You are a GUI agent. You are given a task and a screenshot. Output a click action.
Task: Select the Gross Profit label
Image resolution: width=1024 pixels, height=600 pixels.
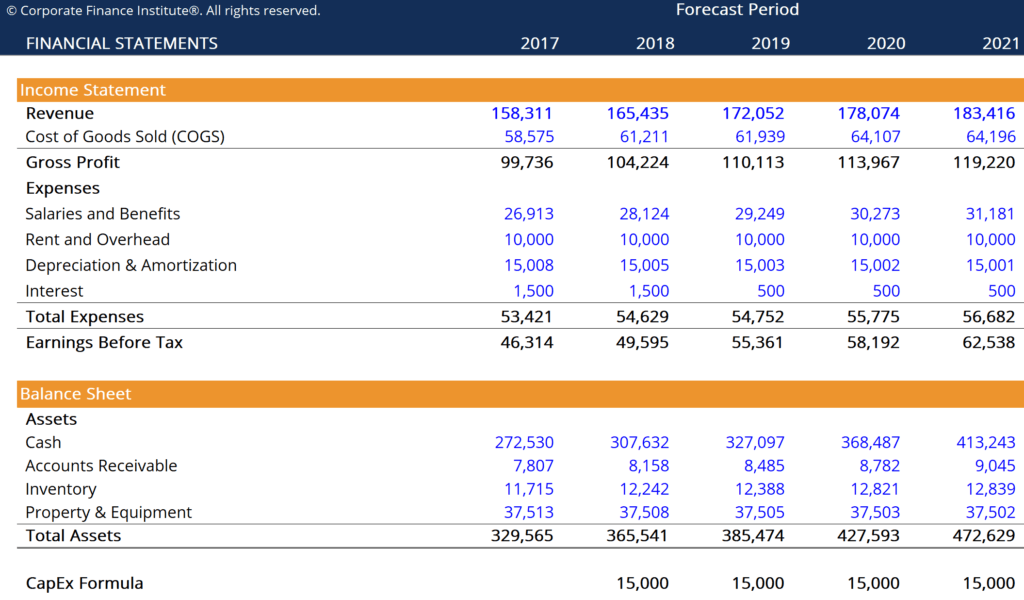[x=72, y=162]
